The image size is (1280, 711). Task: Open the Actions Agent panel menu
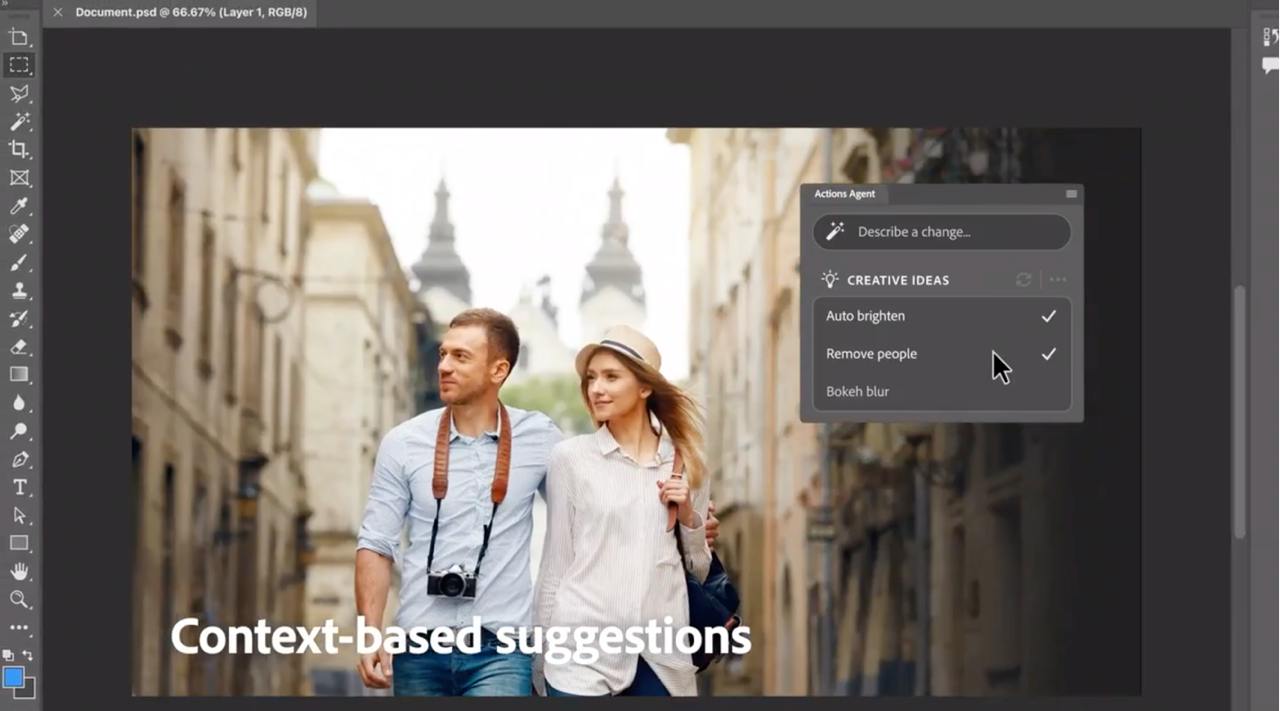pos(1071,194)
